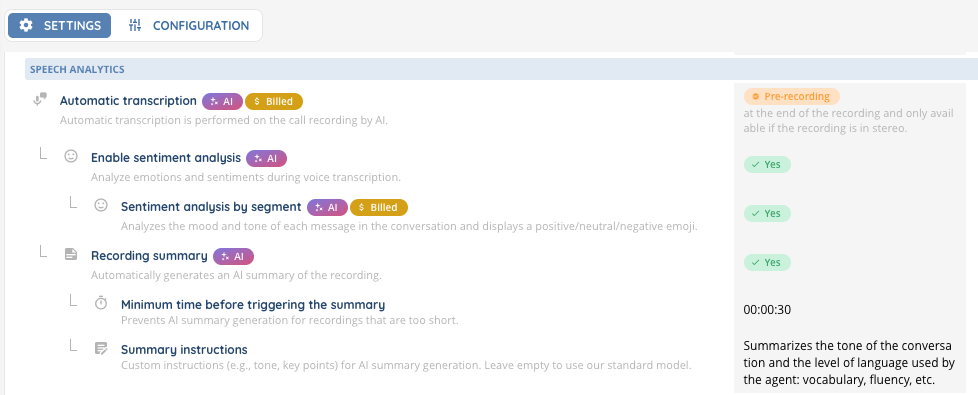Click the gear icon in the Settings tab
Image resolution: width=978 pixels, height=395 pixels.
point(26,26)
